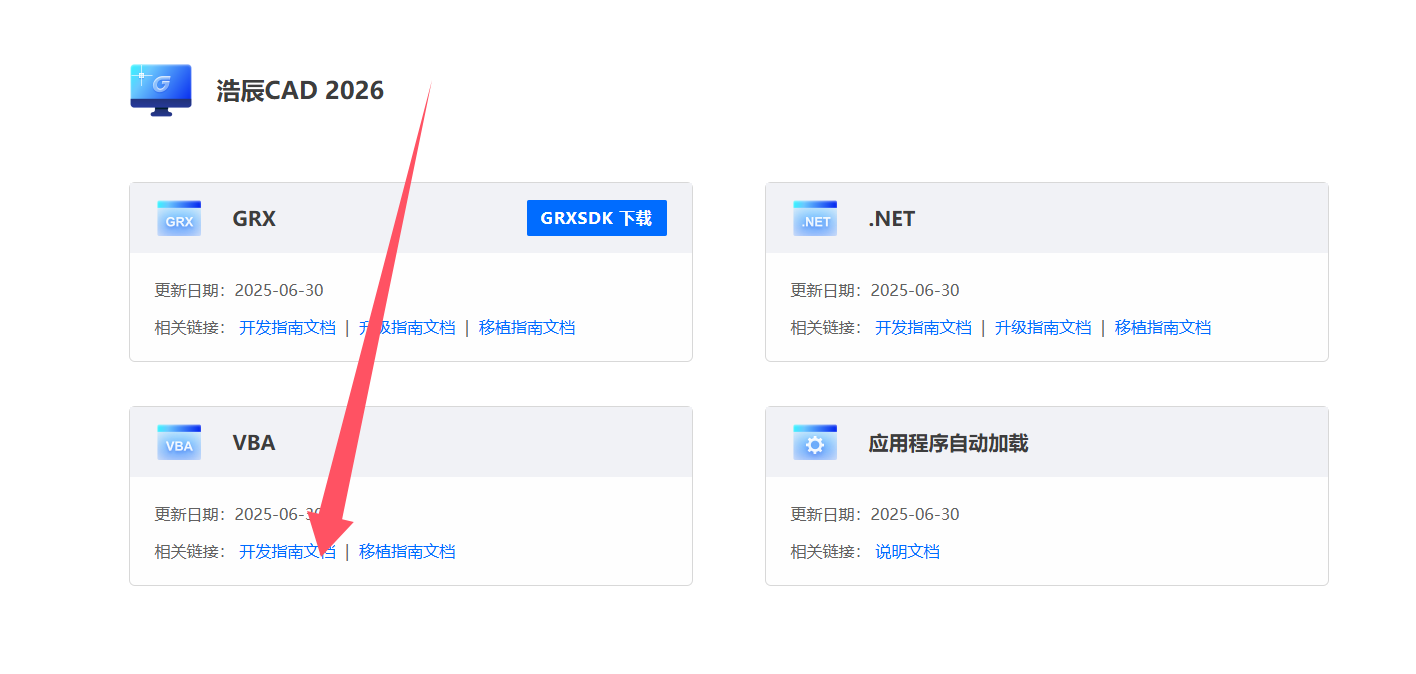Open .NET 升级指南文档 link
This screenshot has height=674, width=1416.
pos(1043,327)
